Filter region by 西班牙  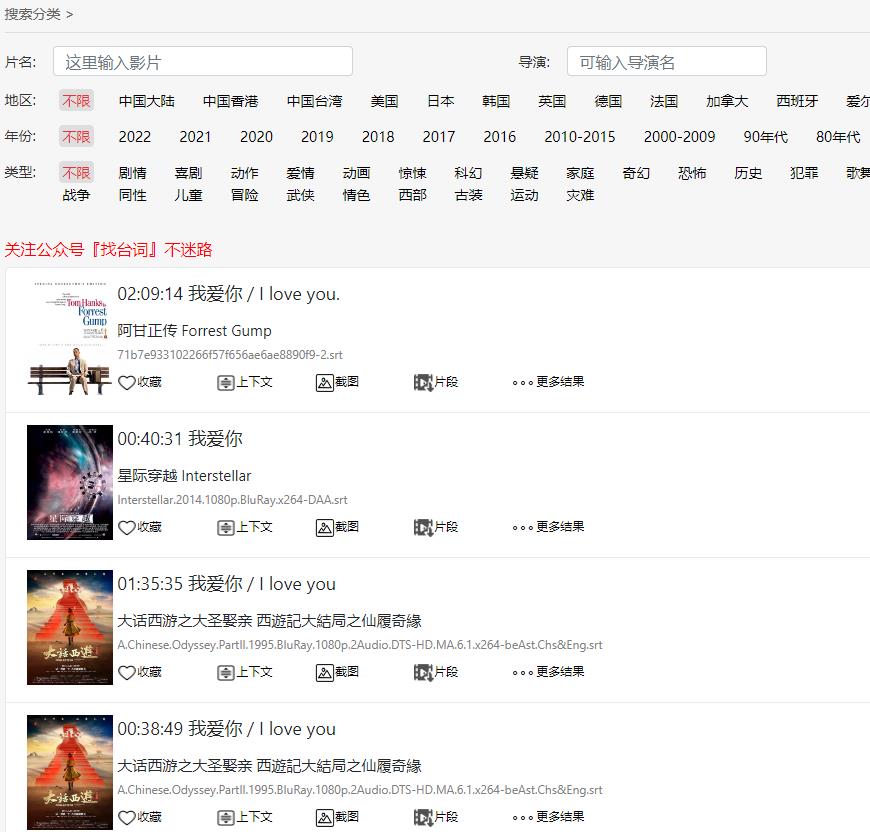[x=797, y=101]
